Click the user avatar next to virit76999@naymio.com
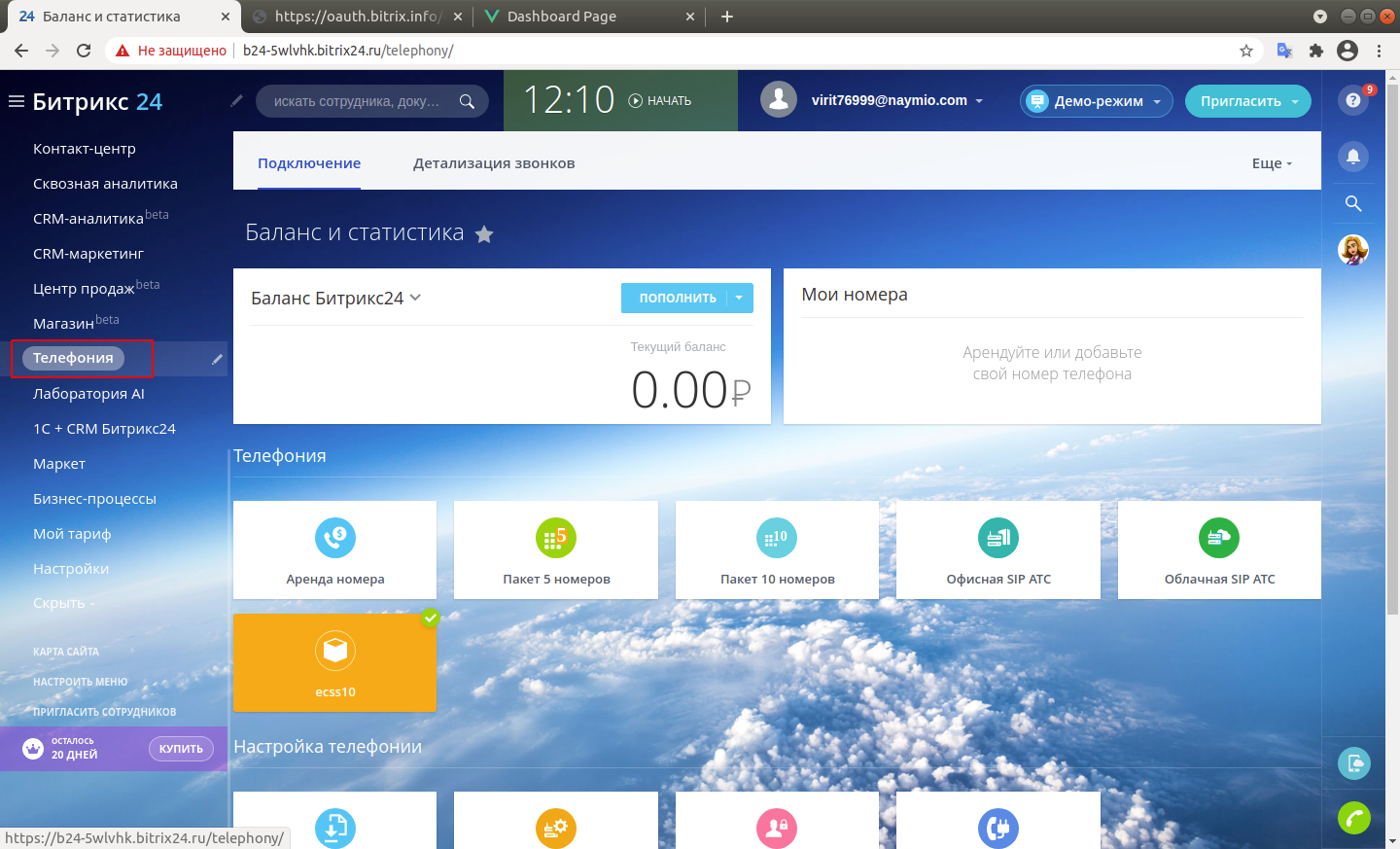The width and height of the screenshot is (1400, 849). tap(779, 99)
